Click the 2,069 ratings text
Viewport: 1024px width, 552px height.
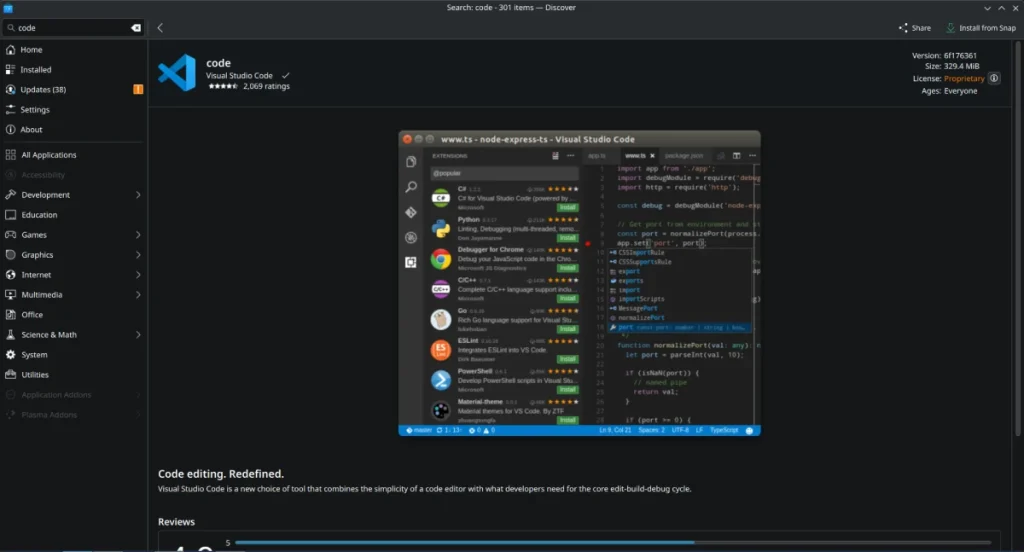[x=266, y=86]
